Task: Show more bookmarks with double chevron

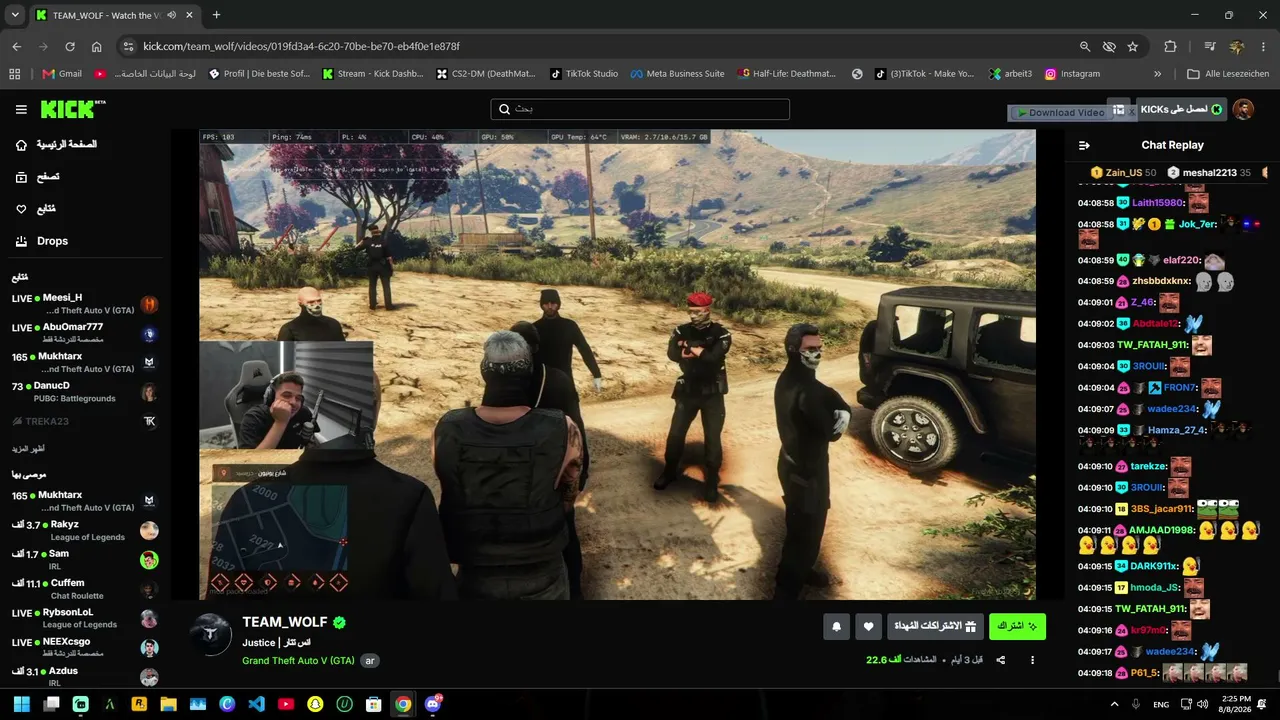Action: (x=1157, y=73)
